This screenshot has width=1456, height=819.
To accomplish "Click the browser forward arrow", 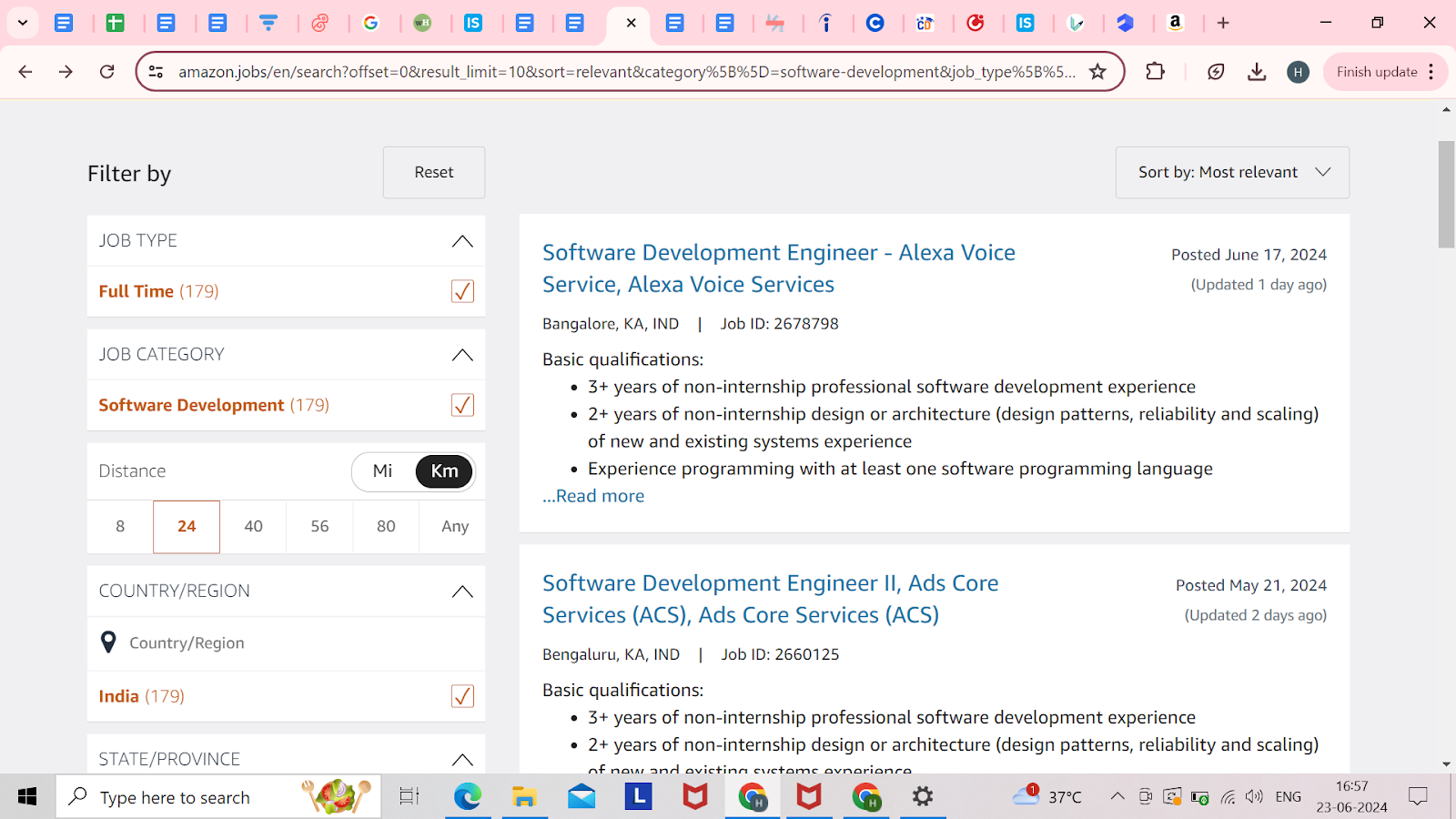I will coord(66,72).
